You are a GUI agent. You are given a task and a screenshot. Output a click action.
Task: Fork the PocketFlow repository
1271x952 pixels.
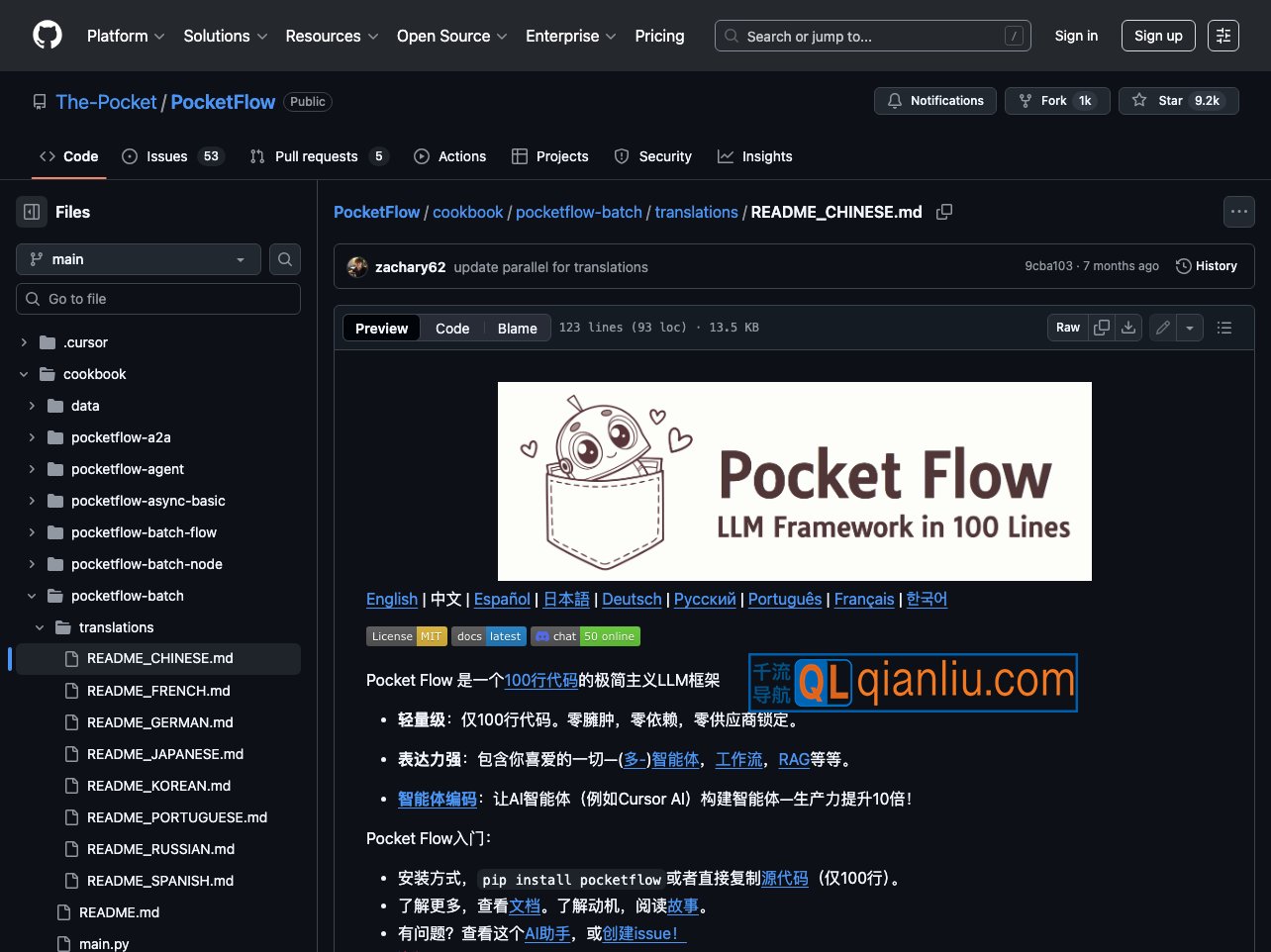click(1057, 100)
